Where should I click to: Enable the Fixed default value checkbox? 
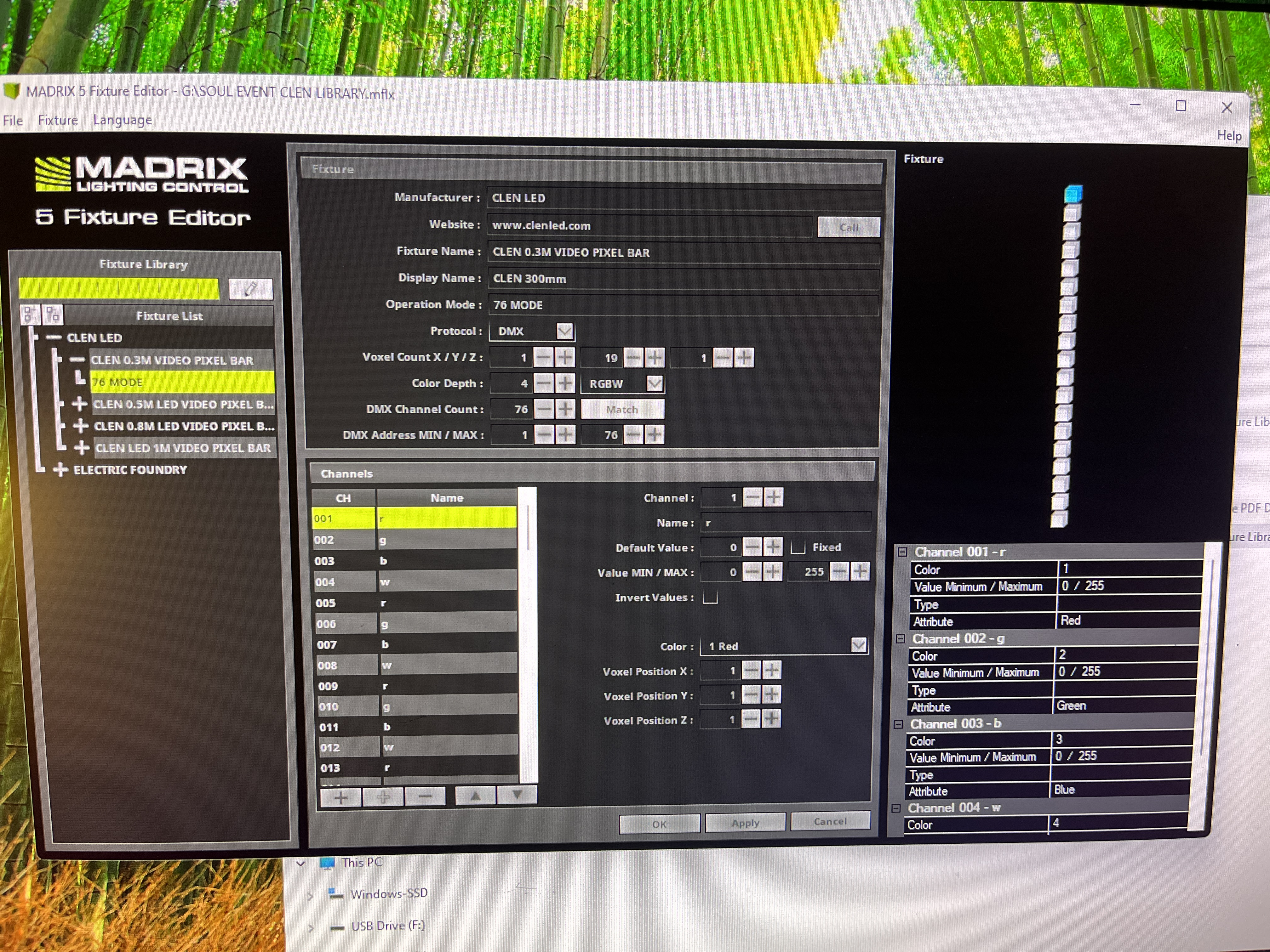tap(798, 547)
